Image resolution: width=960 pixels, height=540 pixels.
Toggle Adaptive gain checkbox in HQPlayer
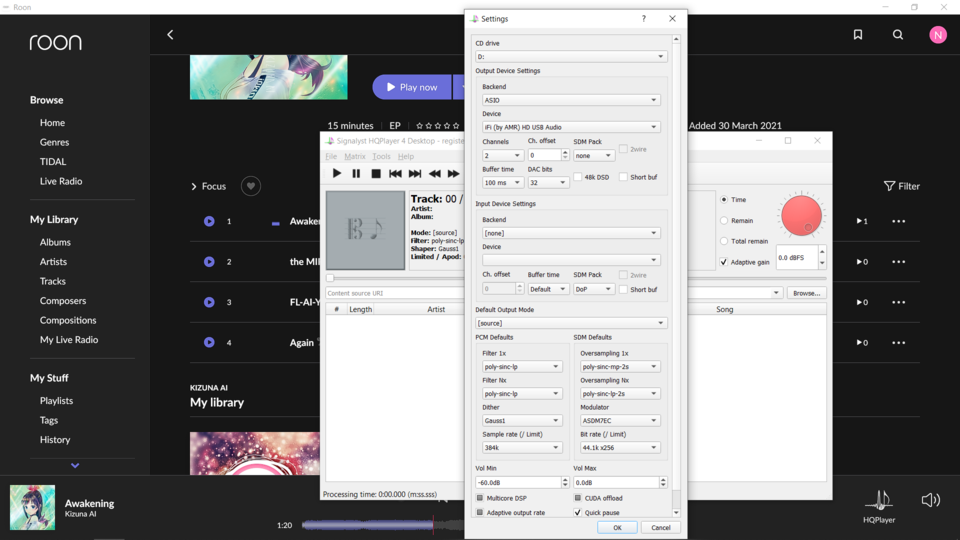click(724, 262)
